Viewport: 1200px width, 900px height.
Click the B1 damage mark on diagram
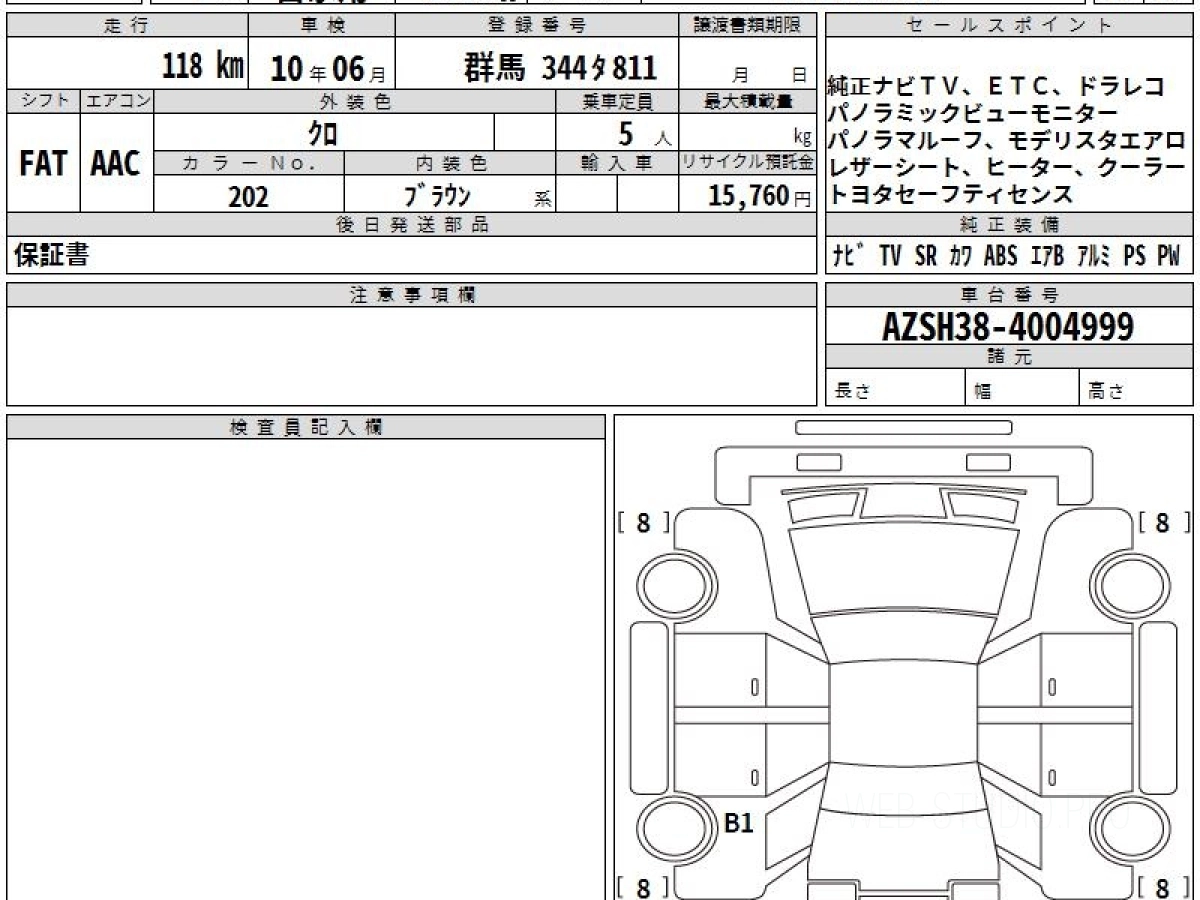[x=738, y=823]
